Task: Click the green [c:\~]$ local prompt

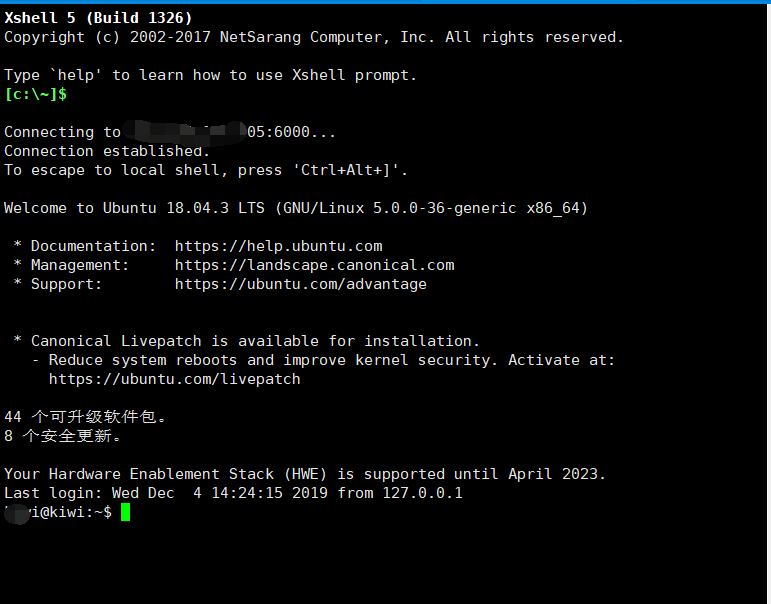Action: 36,94
